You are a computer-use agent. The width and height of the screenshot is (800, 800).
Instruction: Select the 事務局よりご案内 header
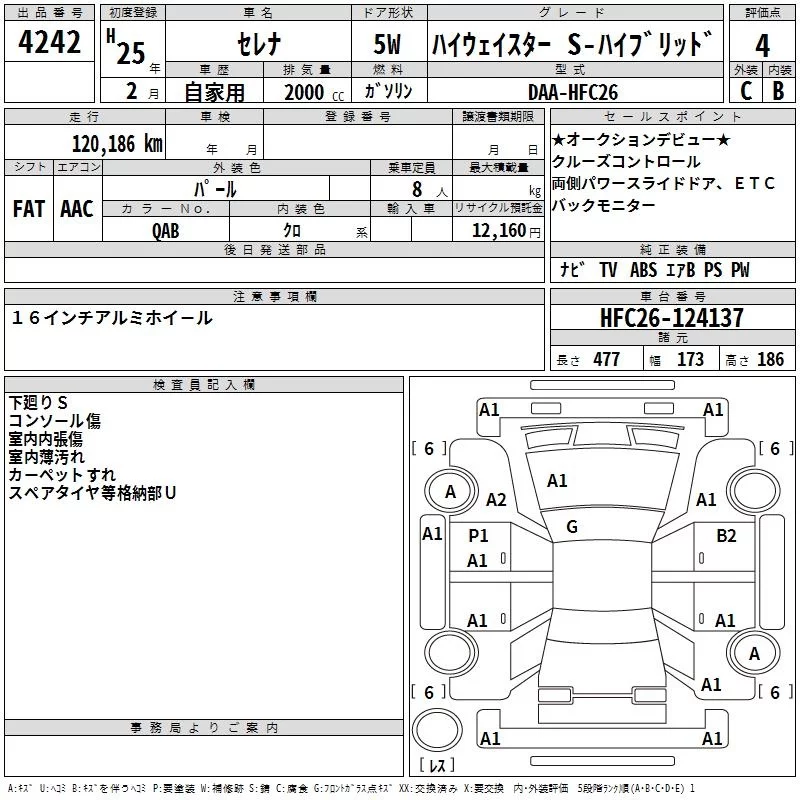click(204, 728)
